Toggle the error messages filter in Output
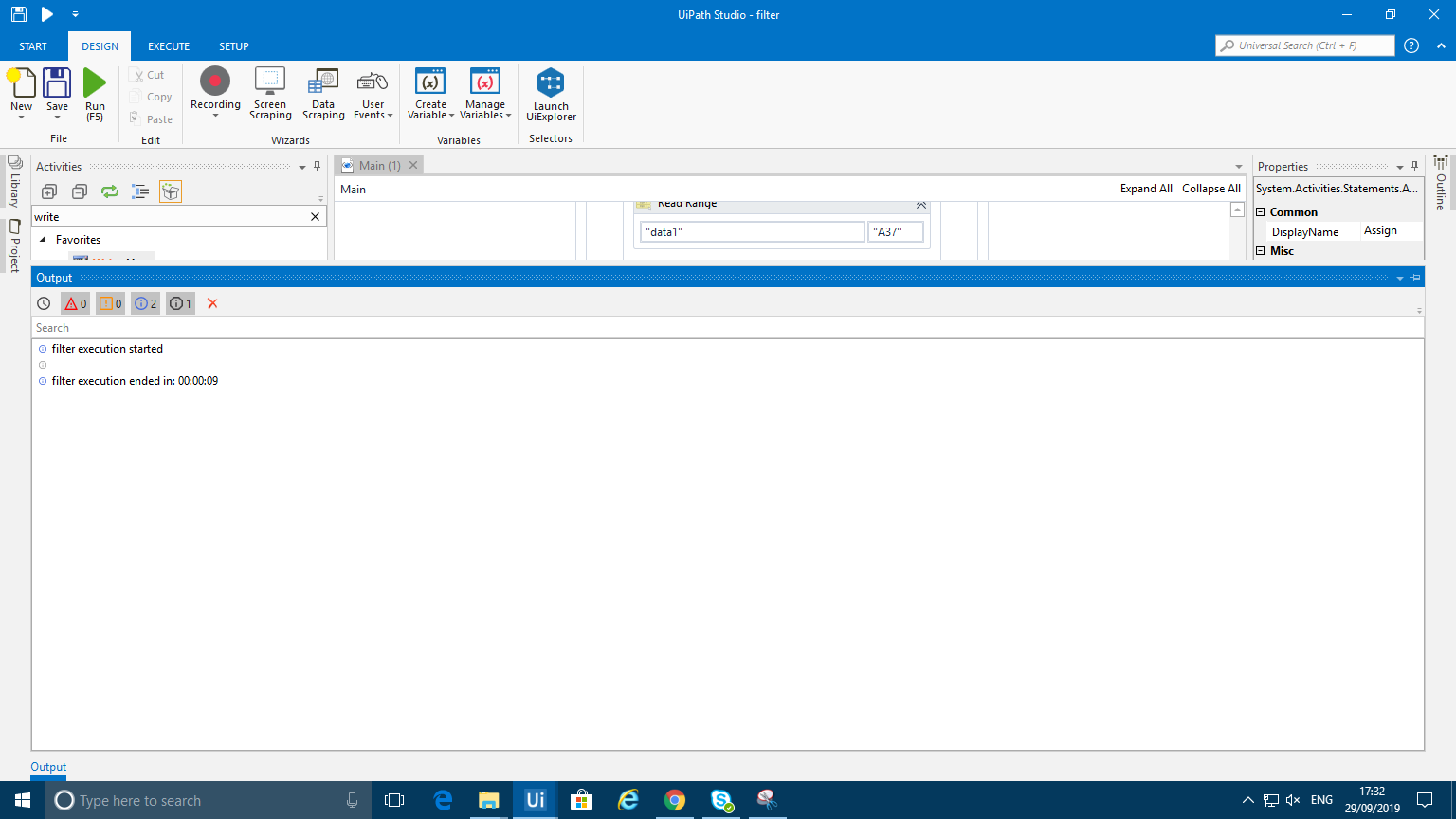Screen dimensions: 1456x819 [75, 303]
